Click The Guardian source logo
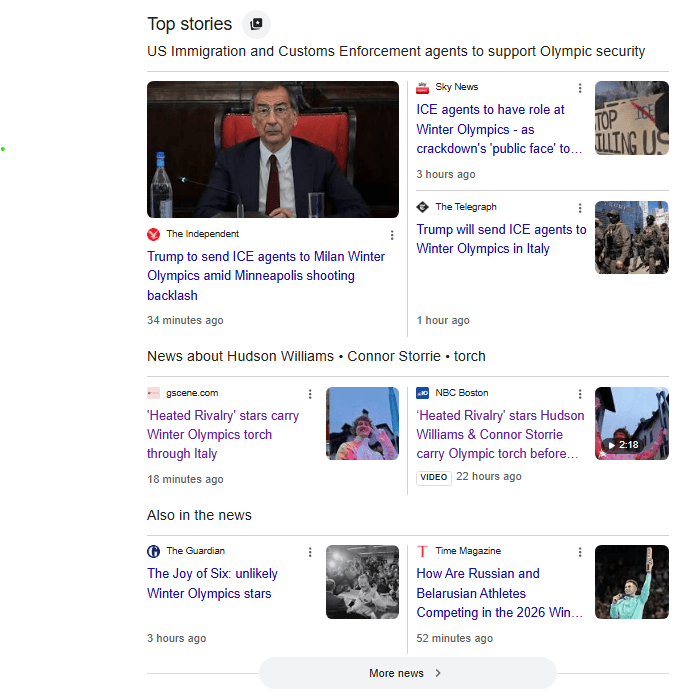The width and height of the screenshot is (684, 699). (154, 551)
